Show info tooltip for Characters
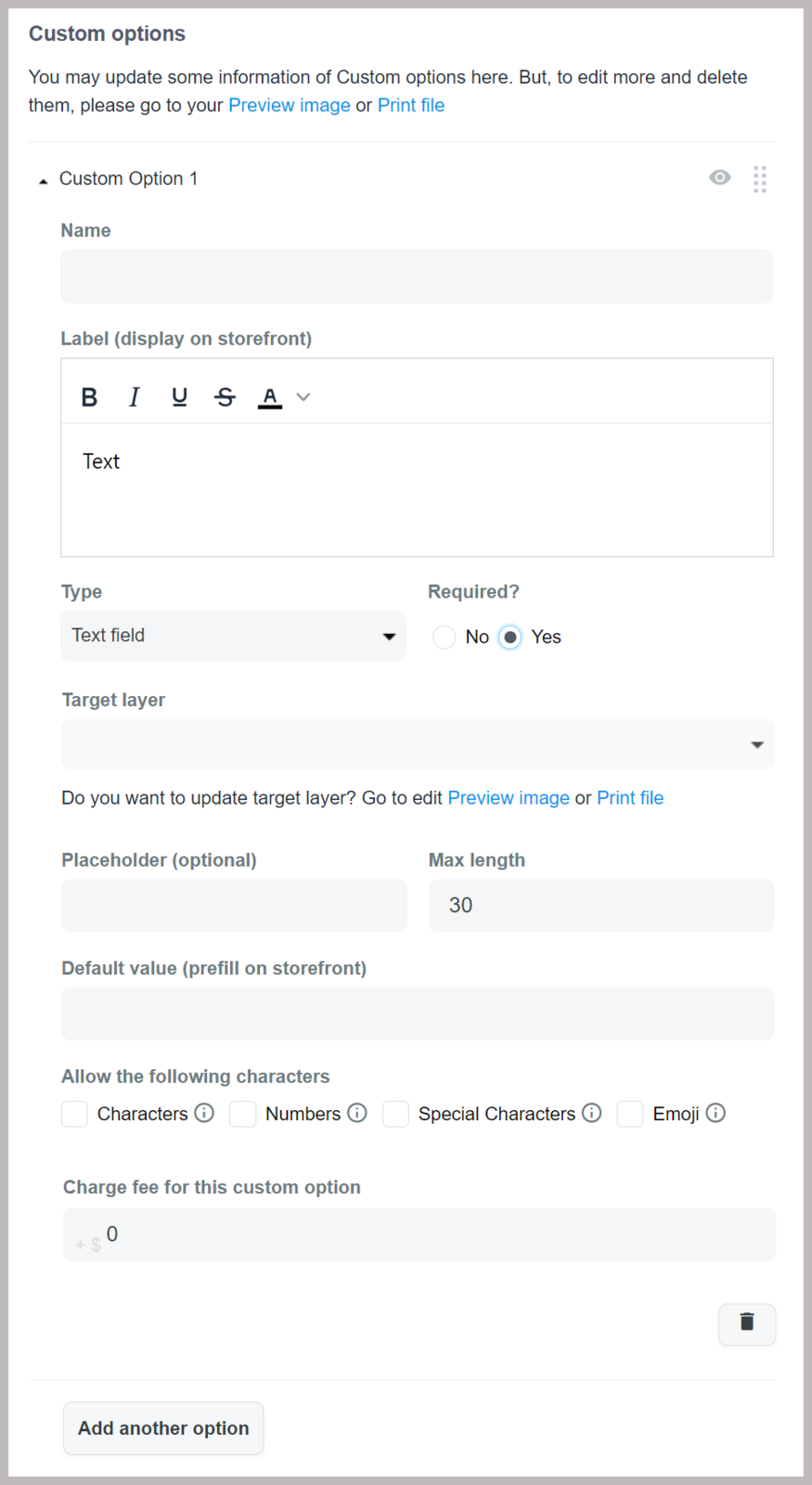Image resolution: width=812 pixels, height=1485 pixels. pos(205,1112)
